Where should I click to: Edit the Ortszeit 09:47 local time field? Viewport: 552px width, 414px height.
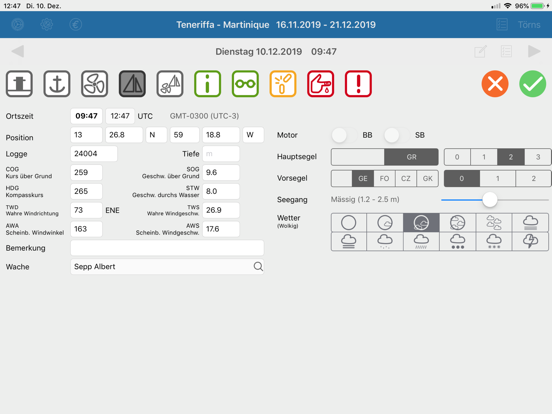[86, 116]
